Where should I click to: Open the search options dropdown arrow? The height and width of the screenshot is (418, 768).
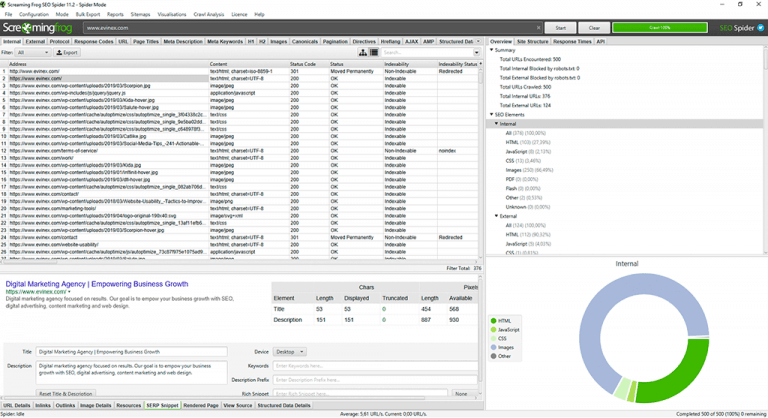coord(476,52)
